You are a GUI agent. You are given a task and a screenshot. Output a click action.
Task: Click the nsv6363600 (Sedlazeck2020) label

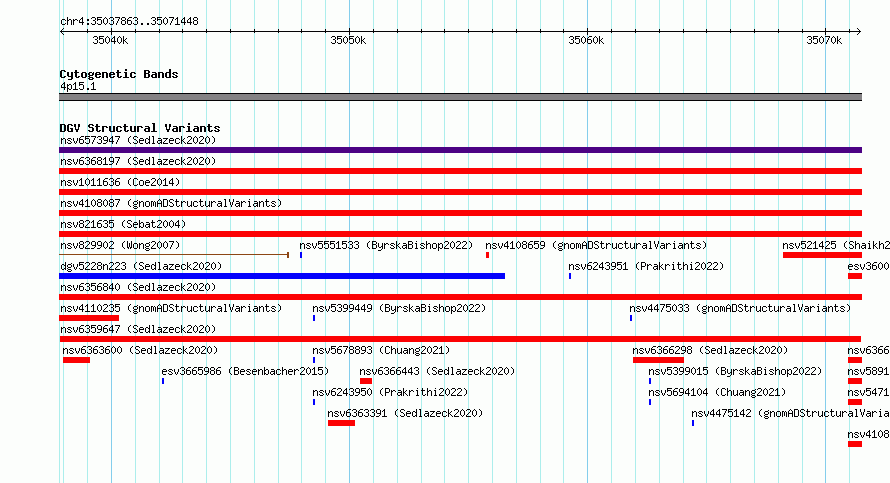(x=140, y=350)
